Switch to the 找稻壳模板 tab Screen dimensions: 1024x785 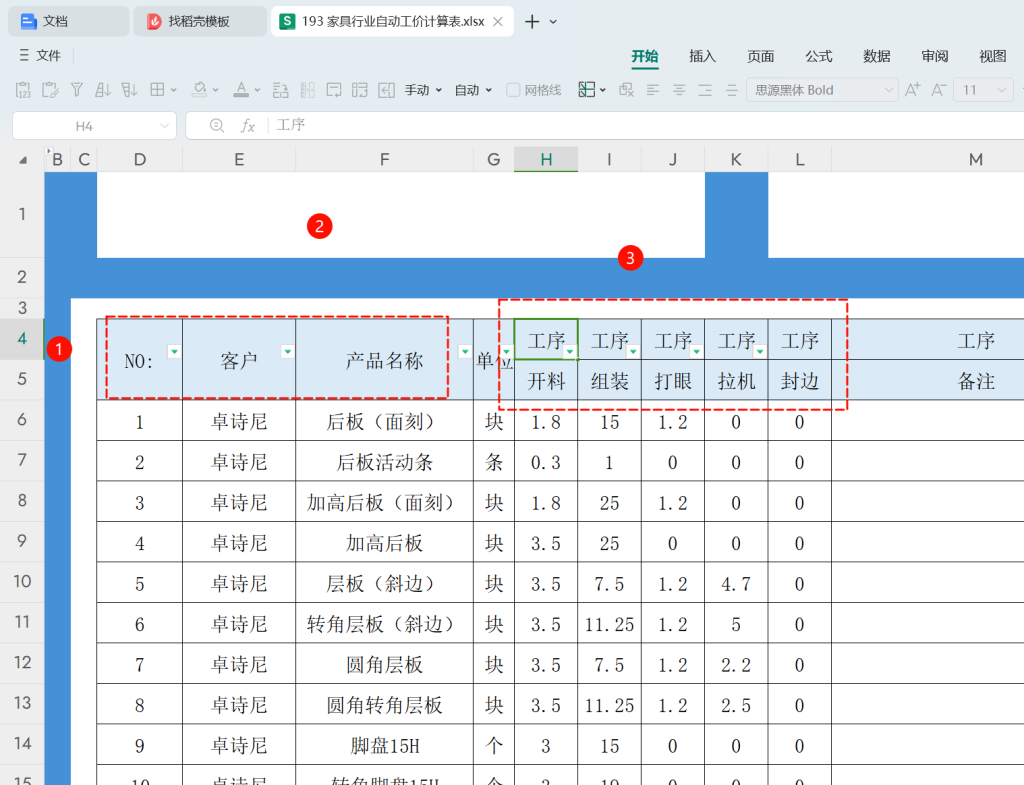(200, 22)
